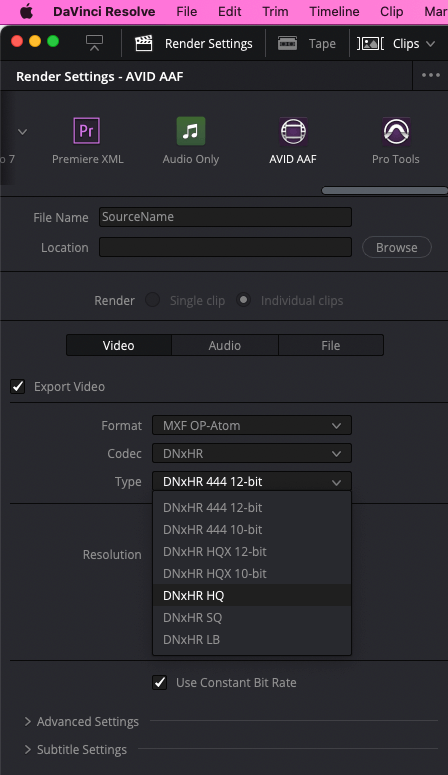Select the Individual clips radio button
Viewport: 448px width, 775px height.
tap(243, 300)
